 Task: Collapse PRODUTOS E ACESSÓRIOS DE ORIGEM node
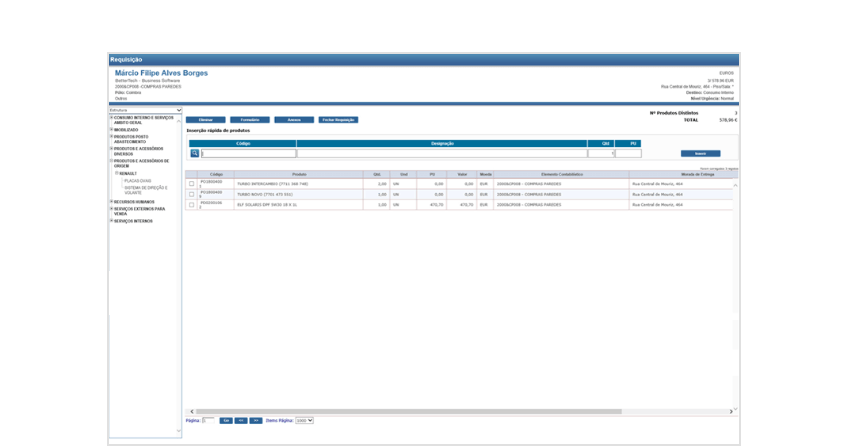pos(111,161)
